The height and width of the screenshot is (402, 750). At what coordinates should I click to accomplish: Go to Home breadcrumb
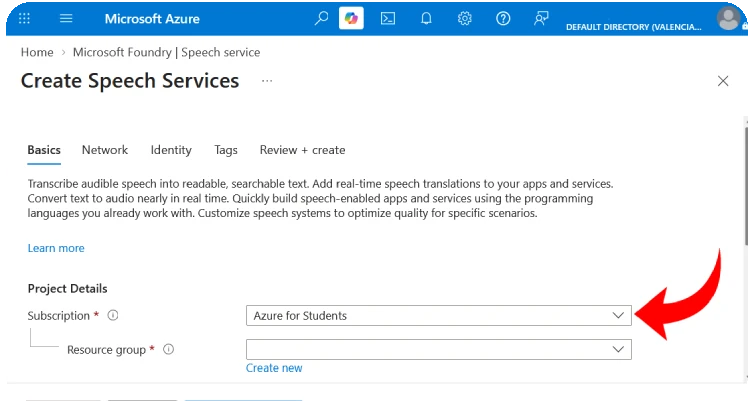[37, 52]
